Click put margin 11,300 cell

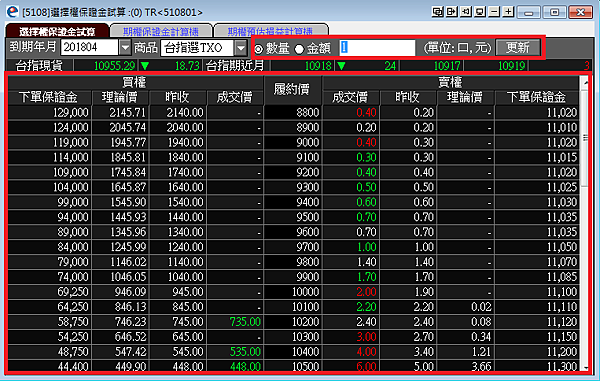click(536, 366)
